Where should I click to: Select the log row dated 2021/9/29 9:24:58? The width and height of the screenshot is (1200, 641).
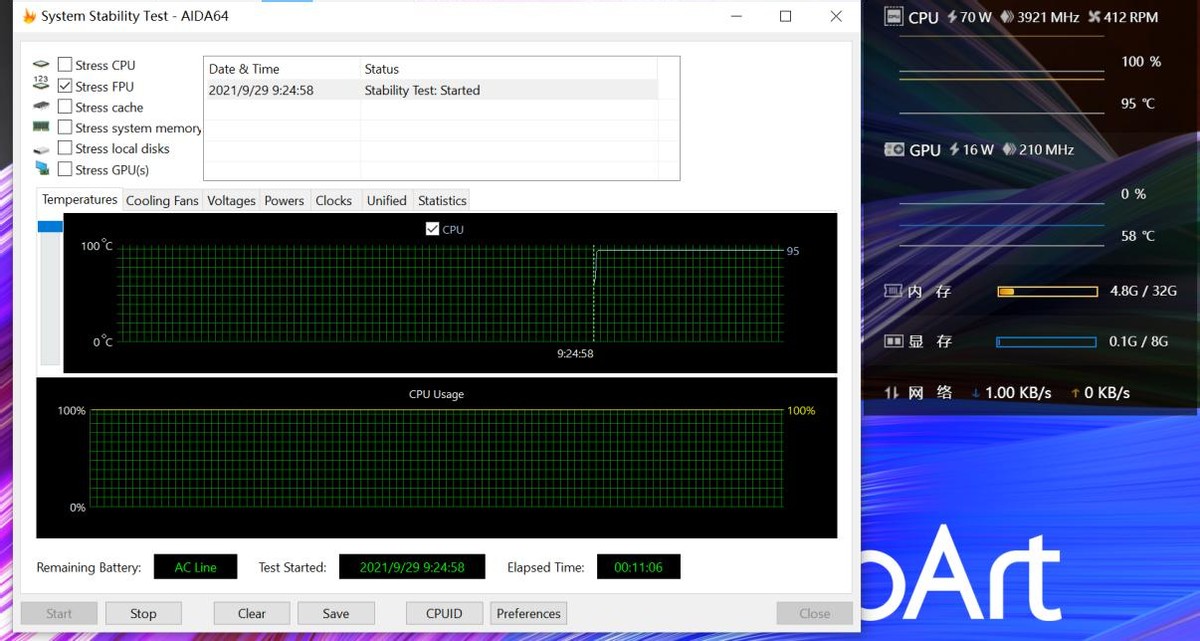431,90
